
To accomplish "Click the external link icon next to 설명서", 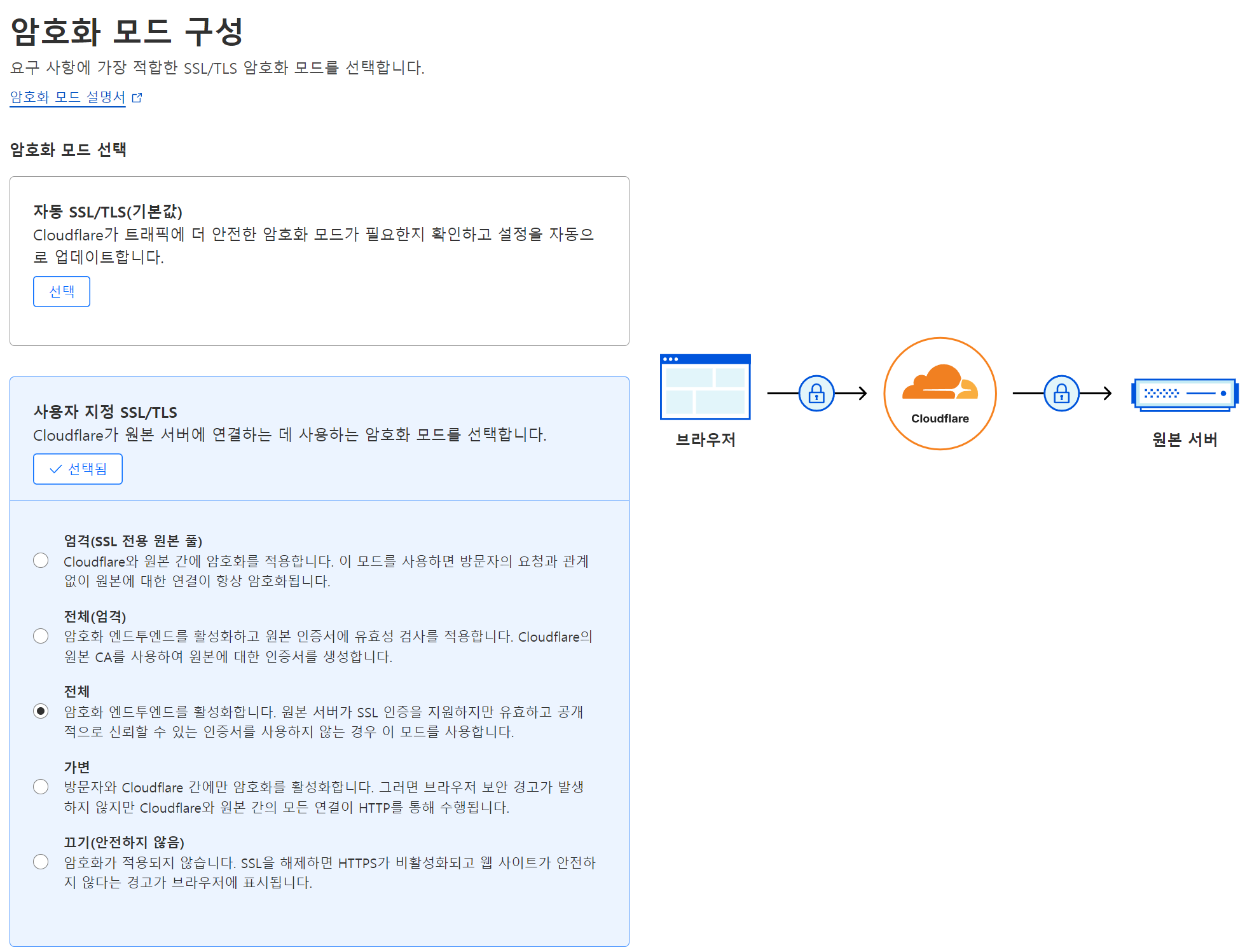I will point(137,97).
